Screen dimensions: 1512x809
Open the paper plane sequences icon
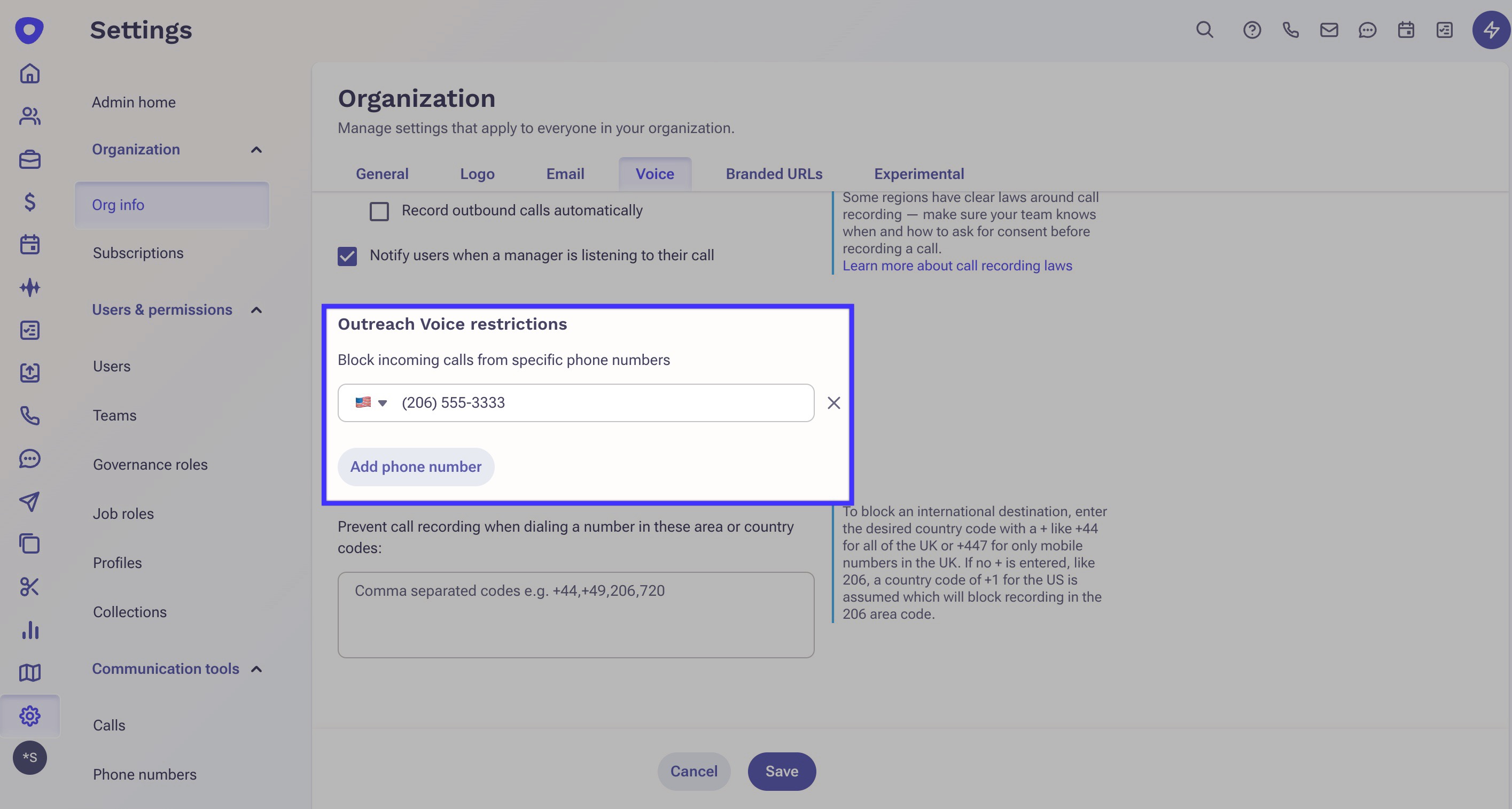pos(29,501)
